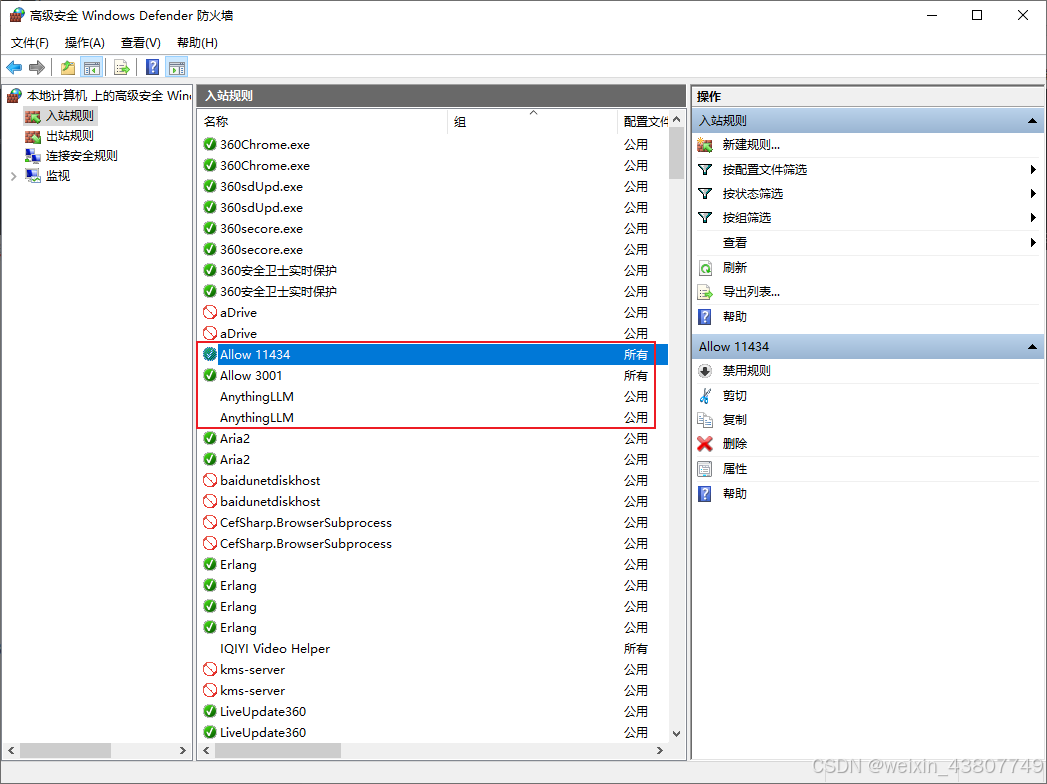Open the 按状态筛选 submenu arrow

click(1033, 194)
